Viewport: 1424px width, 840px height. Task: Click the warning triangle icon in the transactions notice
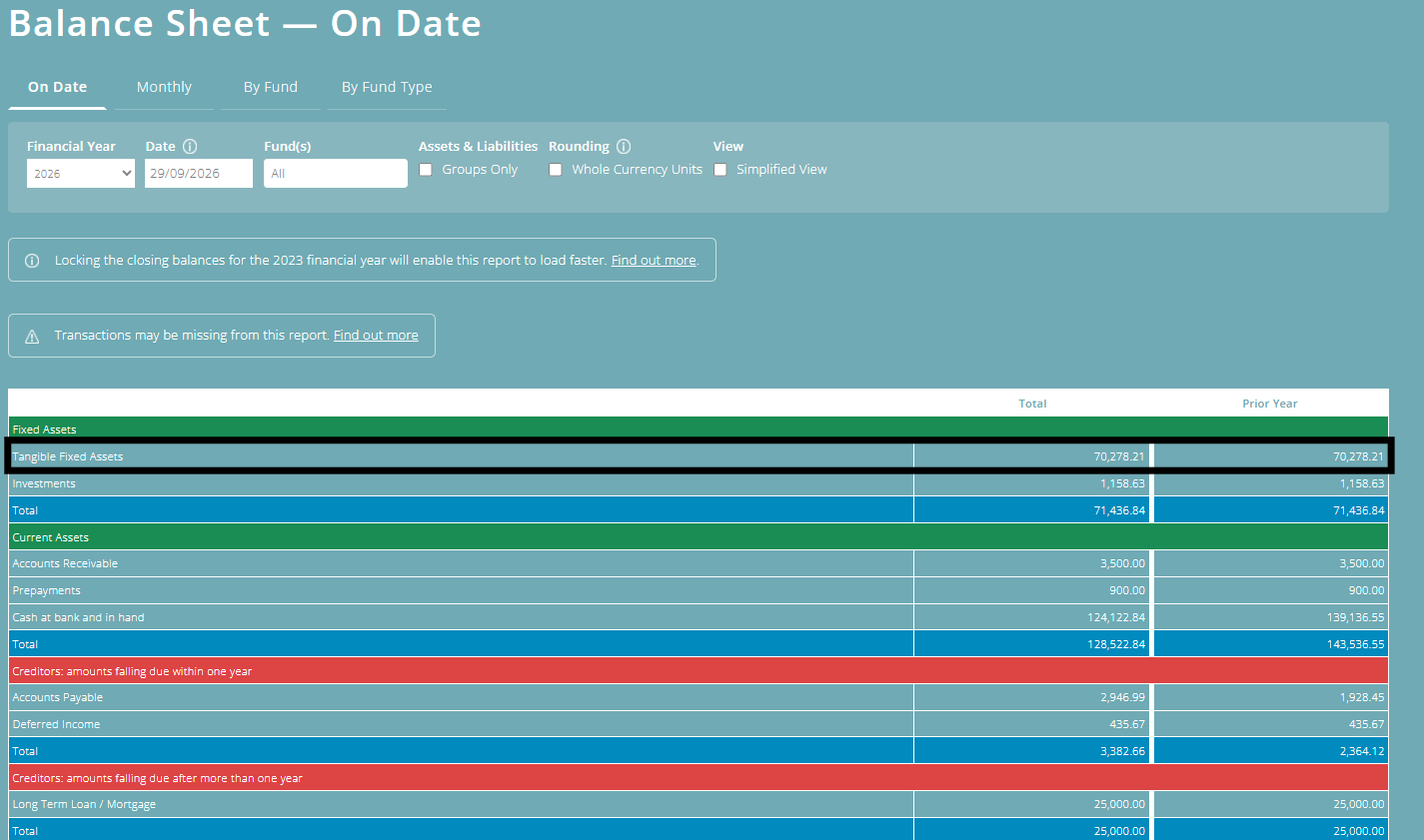pos(32,337)
